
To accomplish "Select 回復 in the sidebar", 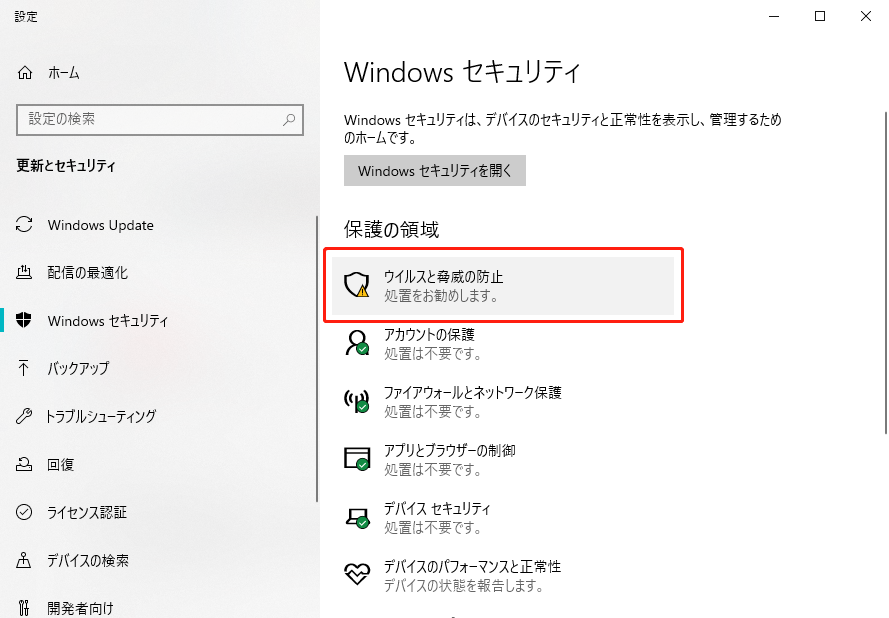I will (x=60, y=465).
